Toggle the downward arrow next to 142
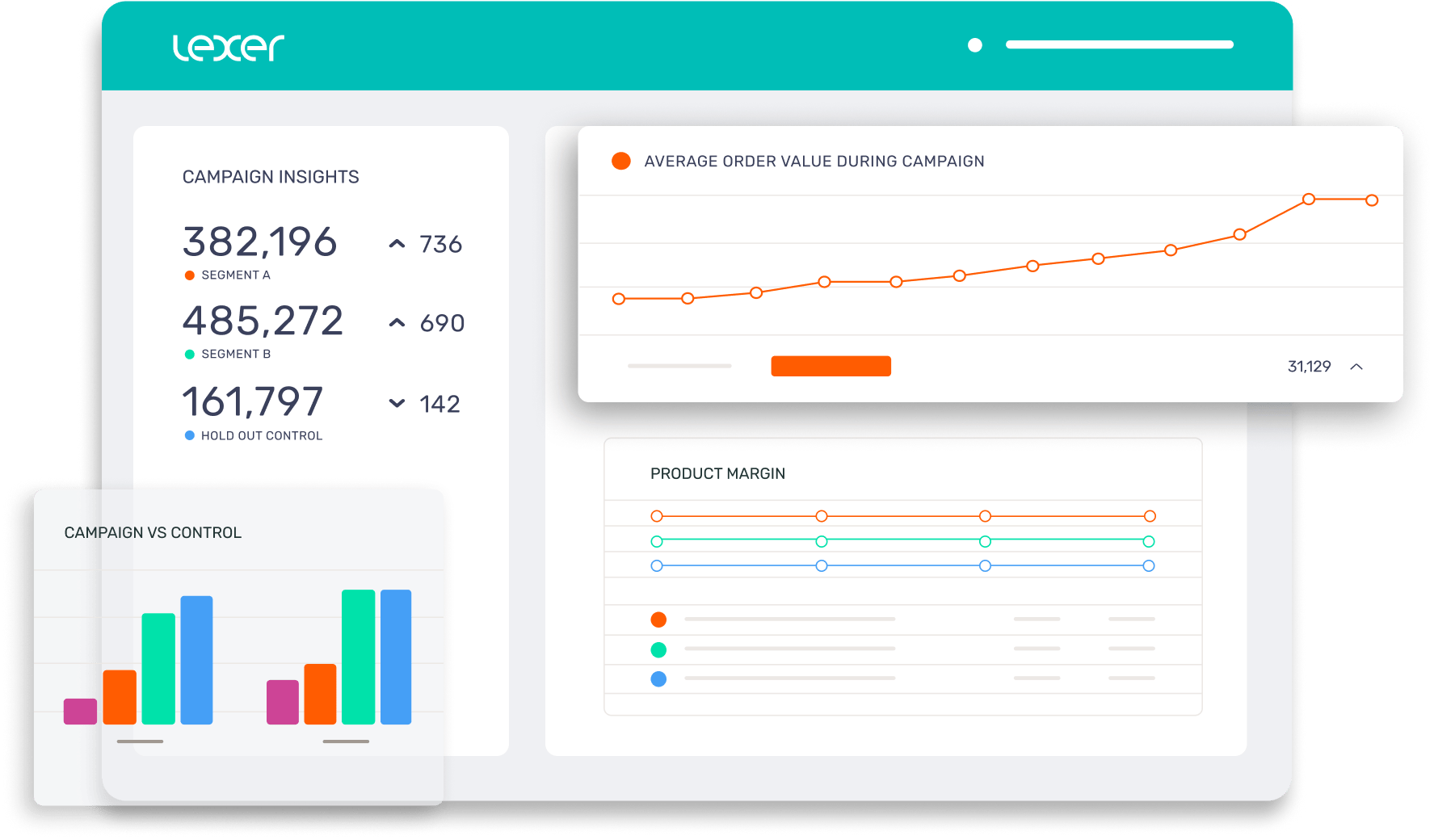 tap(396, 402)
